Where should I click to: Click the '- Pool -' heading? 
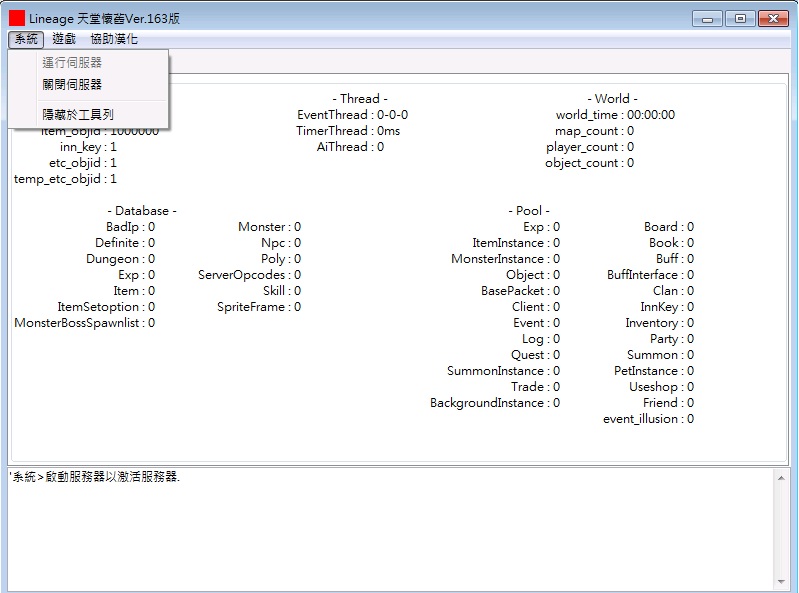point(529,210)
